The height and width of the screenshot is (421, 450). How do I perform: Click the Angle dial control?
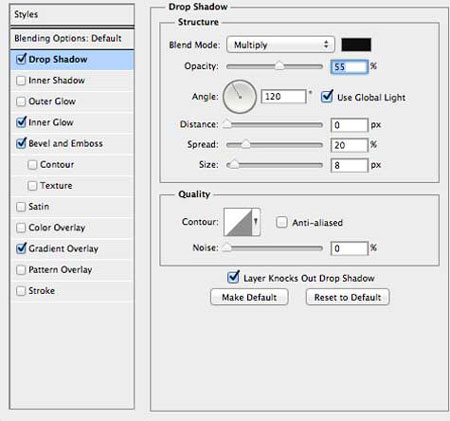pyautogui.click(x=240, y=97)
